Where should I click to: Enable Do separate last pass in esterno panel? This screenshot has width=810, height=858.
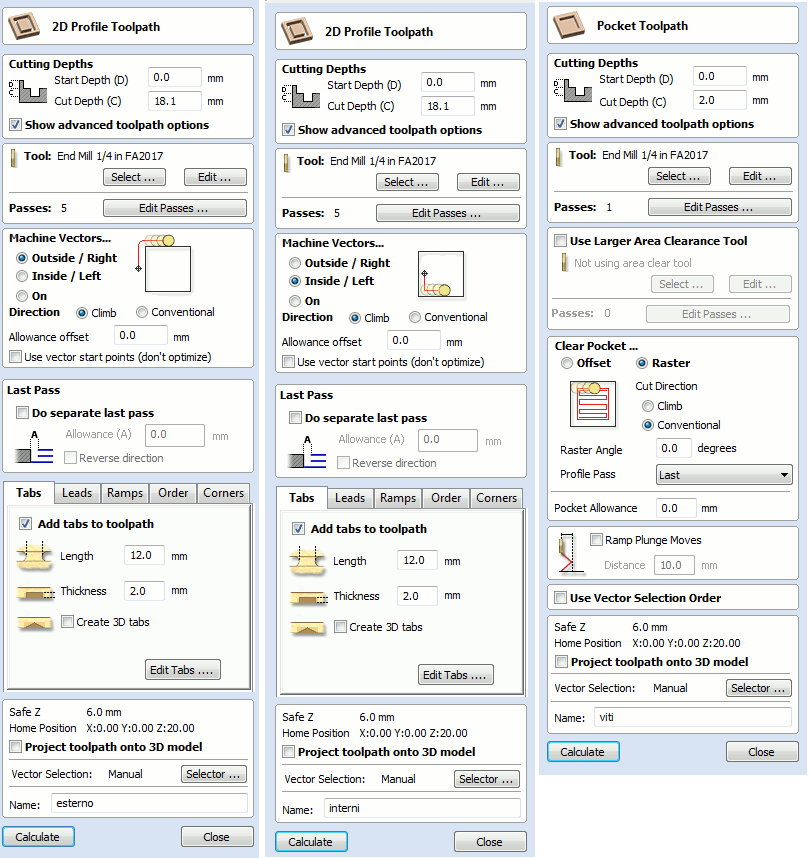coord(22,413)
